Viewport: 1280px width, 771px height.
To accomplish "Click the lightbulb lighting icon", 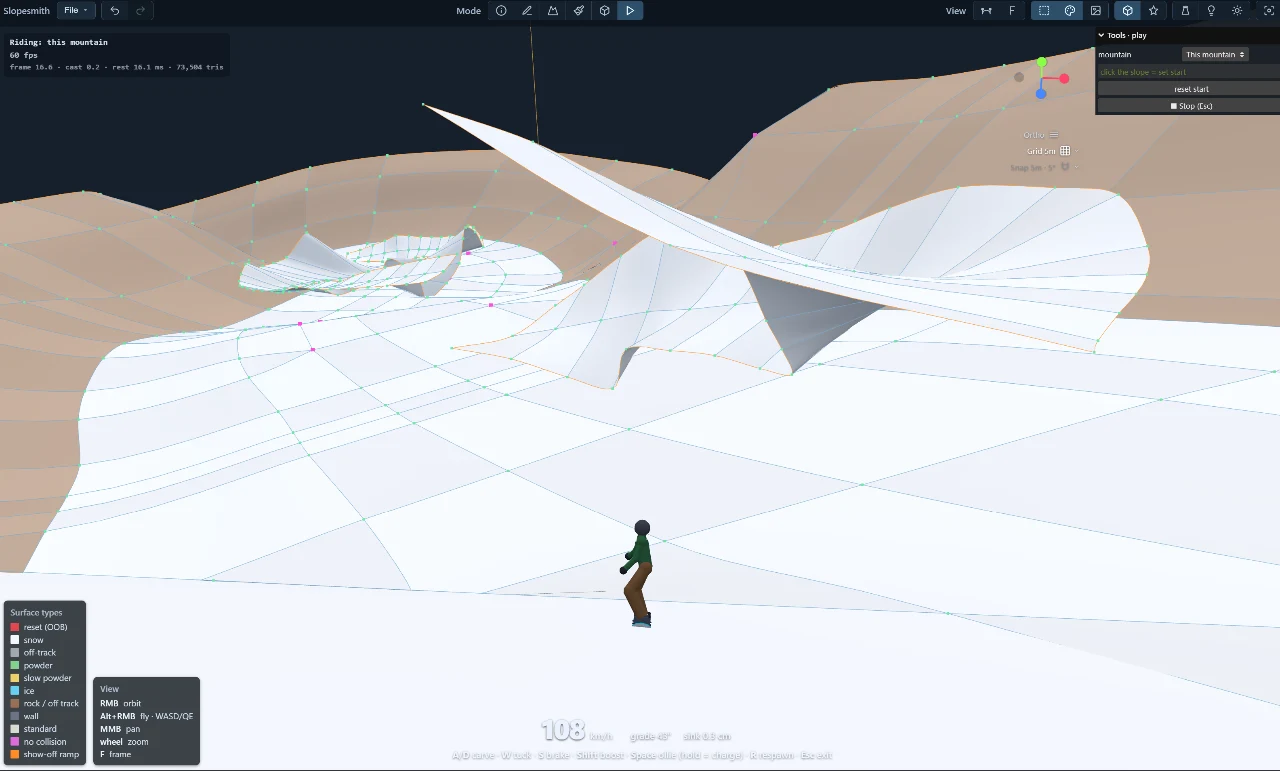I will 1212,11.
